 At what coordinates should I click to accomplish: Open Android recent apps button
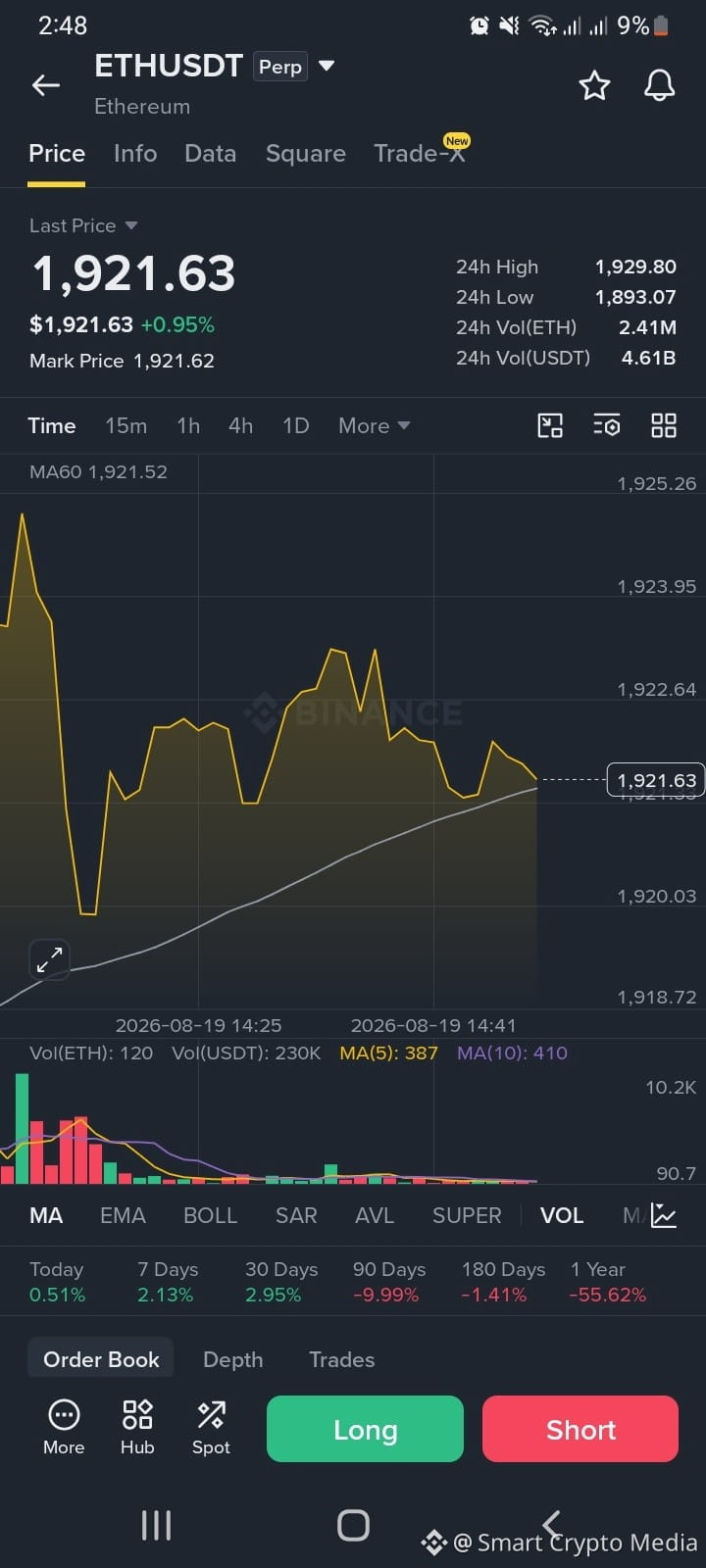pyautogui.click(x=156, y=1525)
